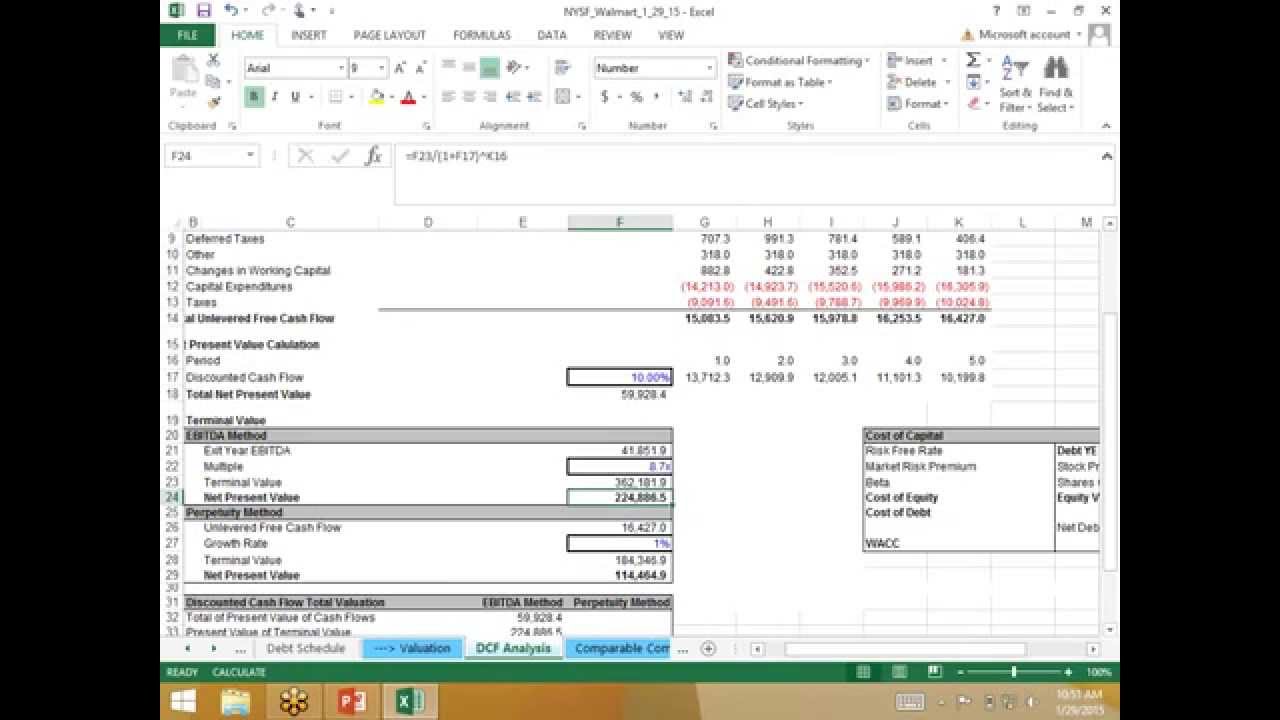Open the FILE tab
The width and height of the screenshot is (1280, 720).
coord(187,35)
